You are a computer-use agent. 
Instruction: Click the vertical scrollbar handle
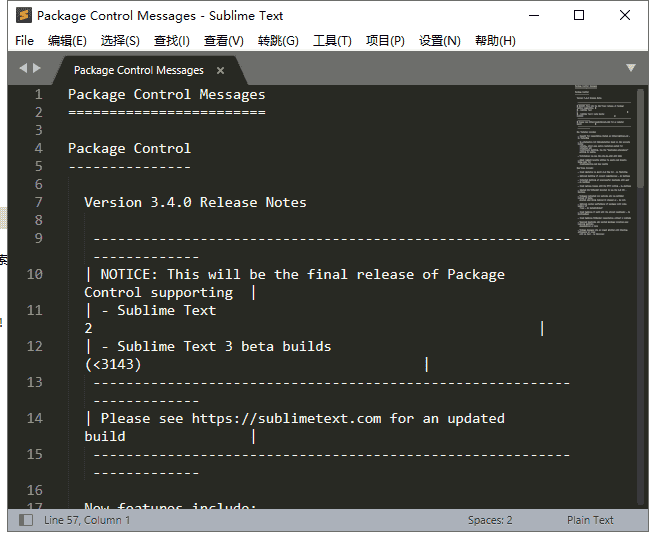point(640,139)
